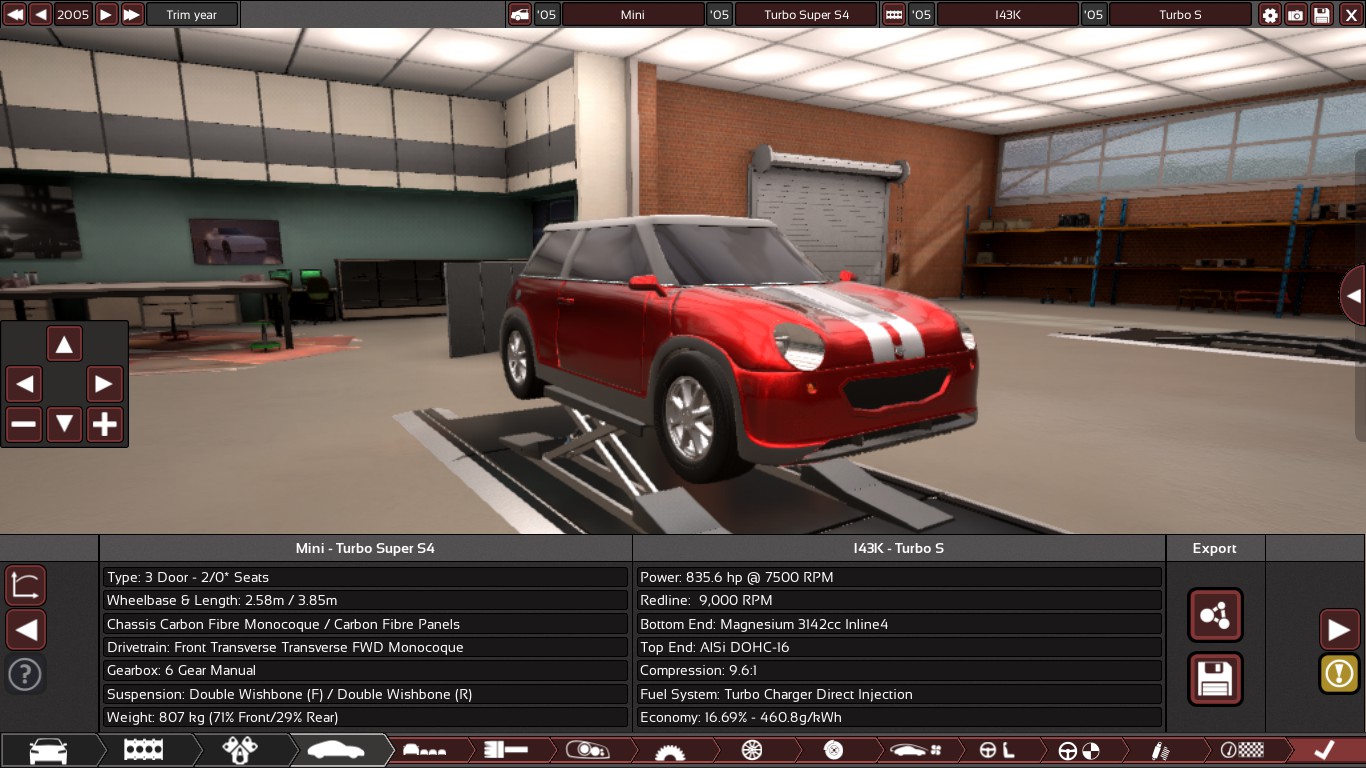Close the designer with the X button
This screenshot has height=768, width=1366.
pos(1349,14)
